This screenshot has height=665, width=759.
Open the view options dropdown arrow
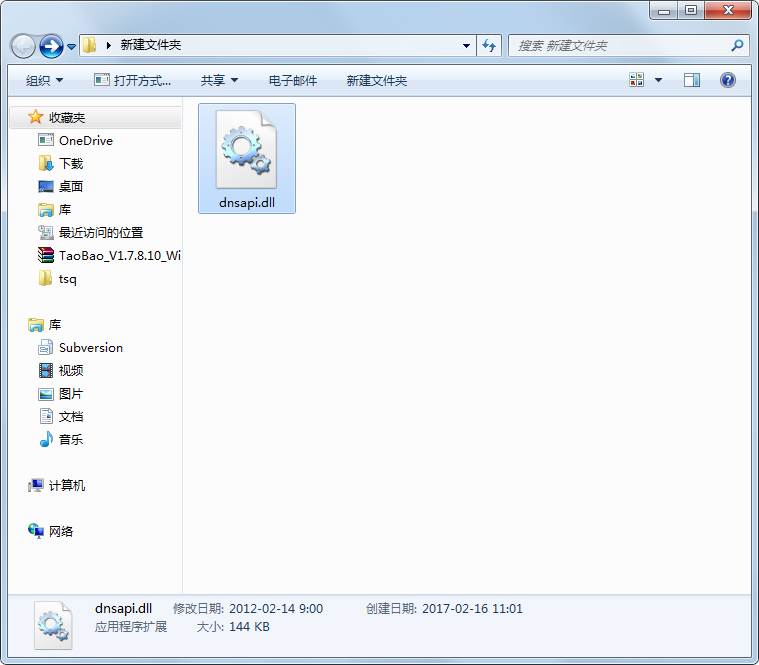point(658,80)
